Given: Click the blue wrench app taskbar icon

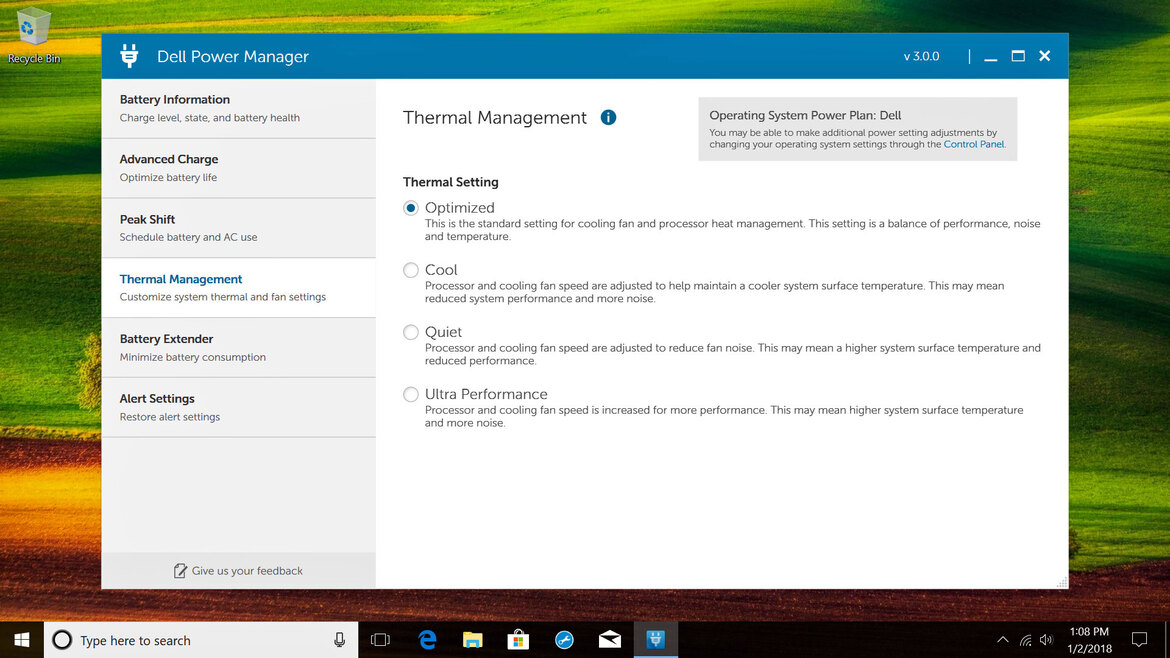Looking at the screenshot, I should coord(564,640).
